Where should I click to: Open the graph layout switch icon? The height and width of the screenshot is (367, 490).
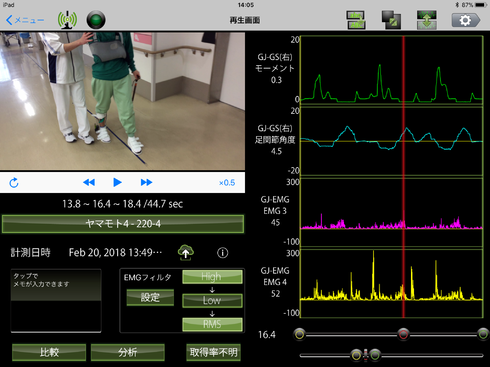[x=356, y=20]
